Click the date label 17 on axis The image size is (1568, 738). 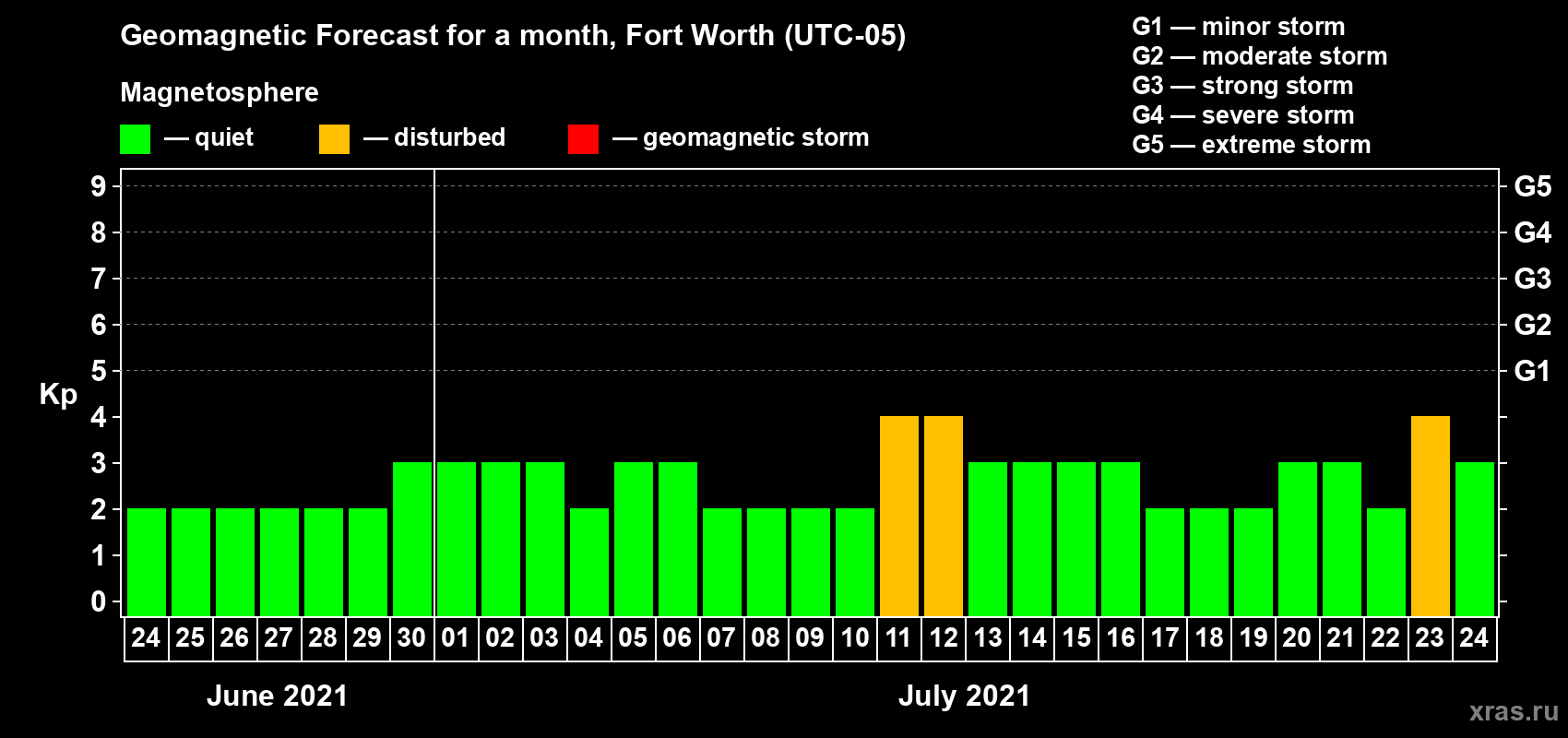pyautogui.click(x=1164, y=637)
